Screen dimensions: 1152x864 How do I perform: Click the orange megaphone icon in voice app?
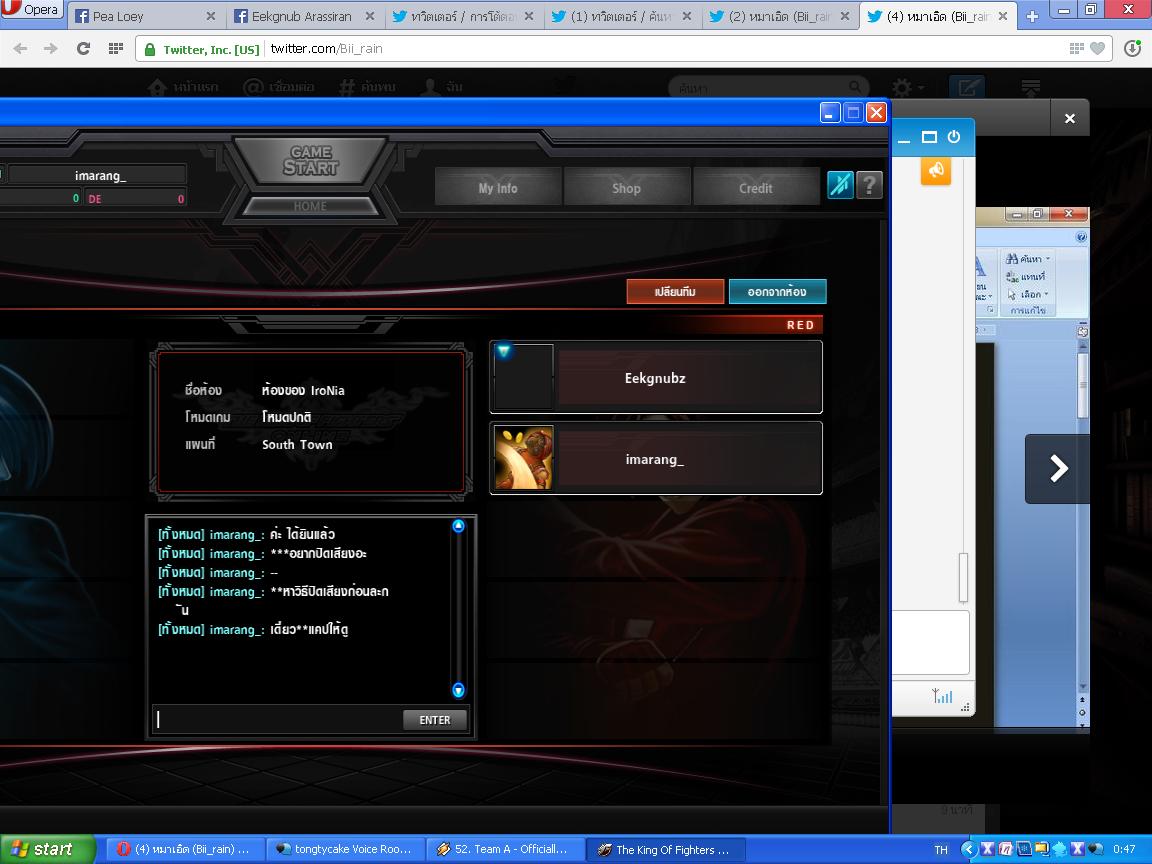(x=936, y=170)
